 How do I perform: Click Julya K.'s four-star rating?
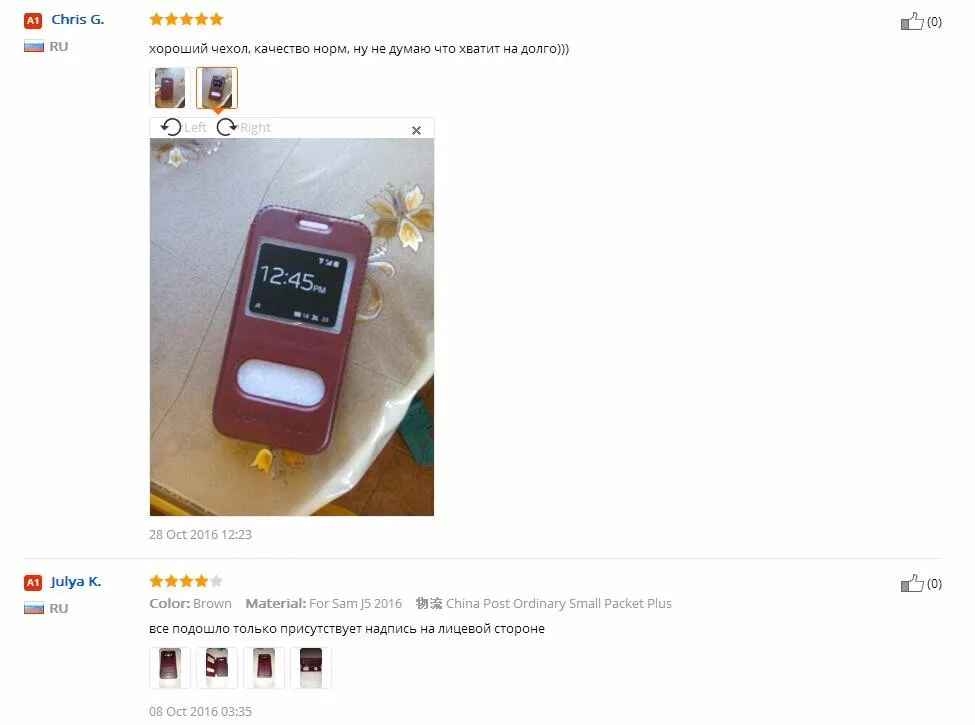tap(186, 581)
